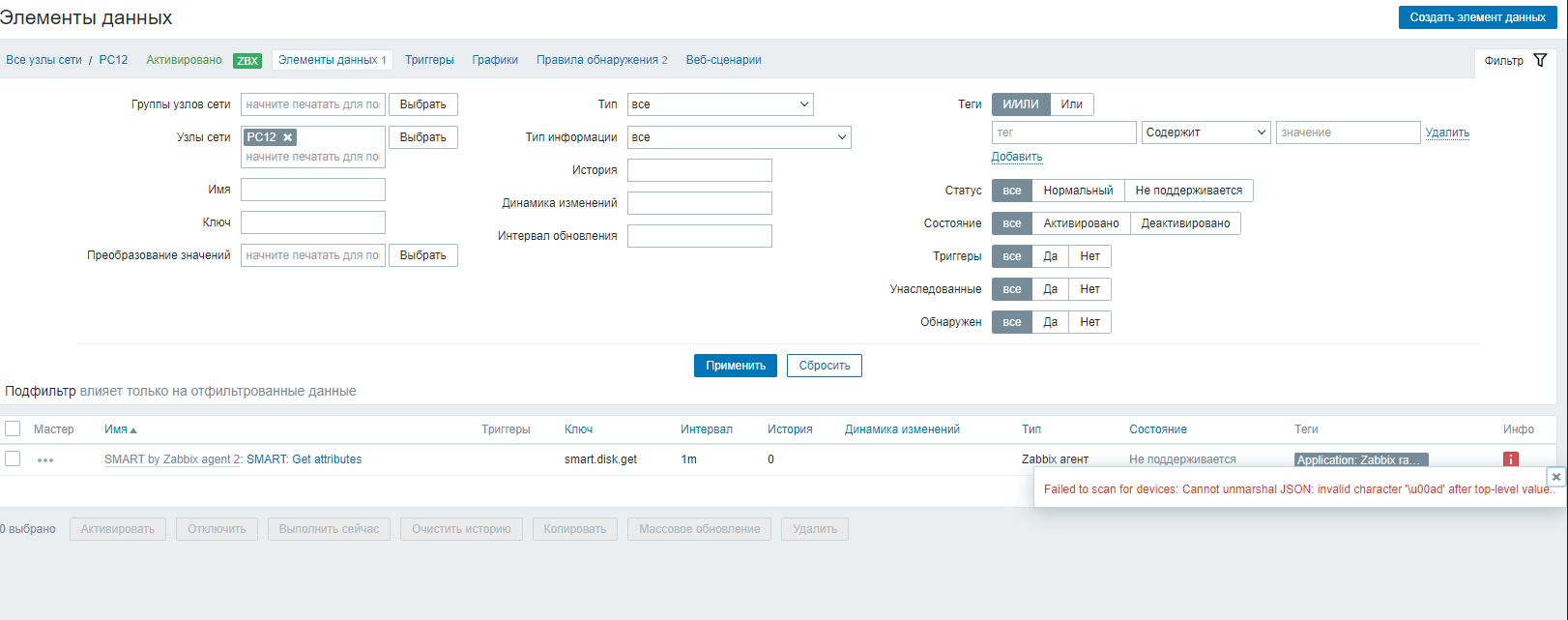The image size is (1568, 620).
Task: Close the error message popup
Action: (x=1555, y=477)
